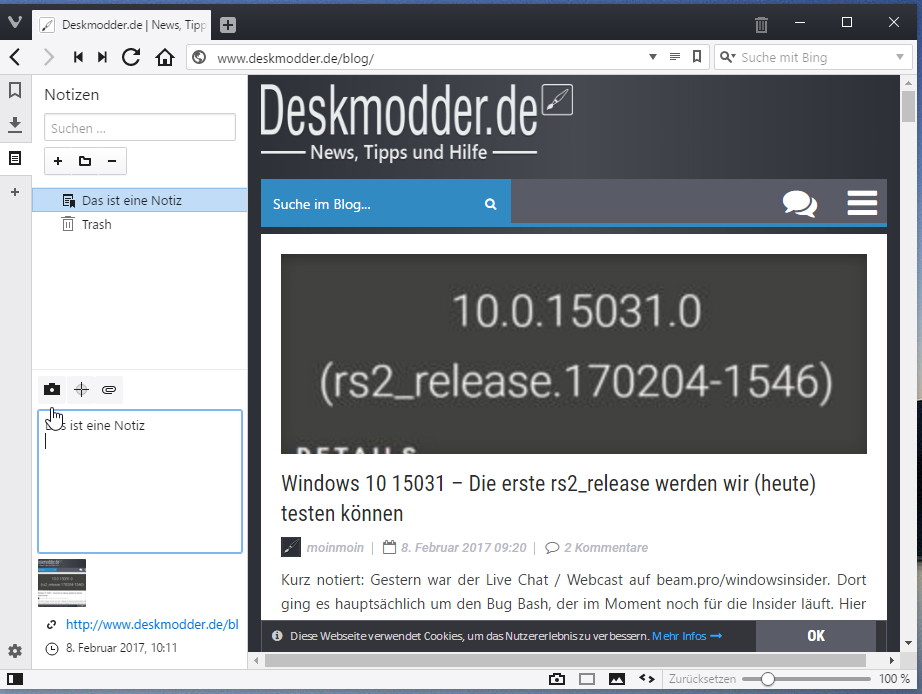Image resolution: width=922 pixels, height=694 pixels.
Task: Open the closed tabs trash
Action: pyautogui.click(x=761, y=25)
